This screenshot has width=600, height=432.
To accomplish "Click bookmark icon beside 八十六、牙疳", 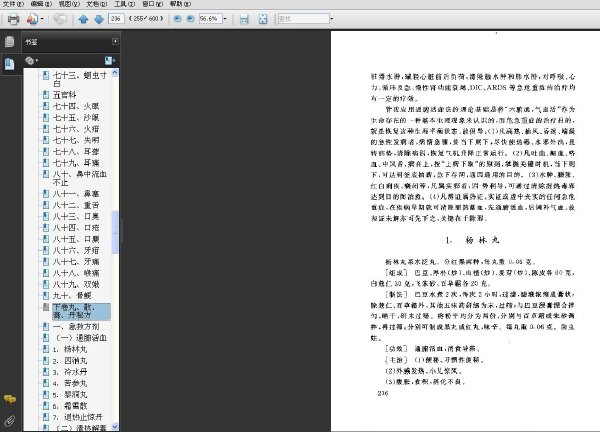I will pyautogui.click(x=46, y=250).
